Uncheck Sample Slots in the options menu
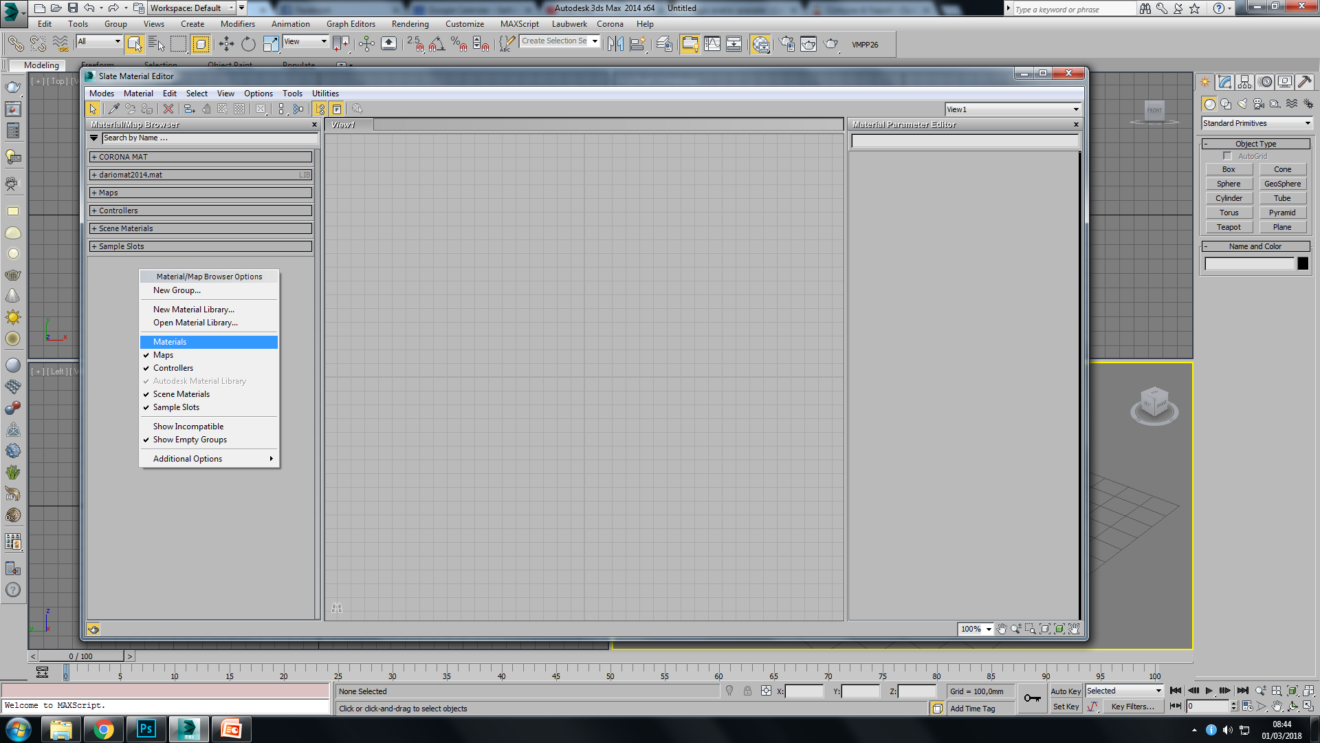This screenshot has width=1320, height=743. point(208,407)
